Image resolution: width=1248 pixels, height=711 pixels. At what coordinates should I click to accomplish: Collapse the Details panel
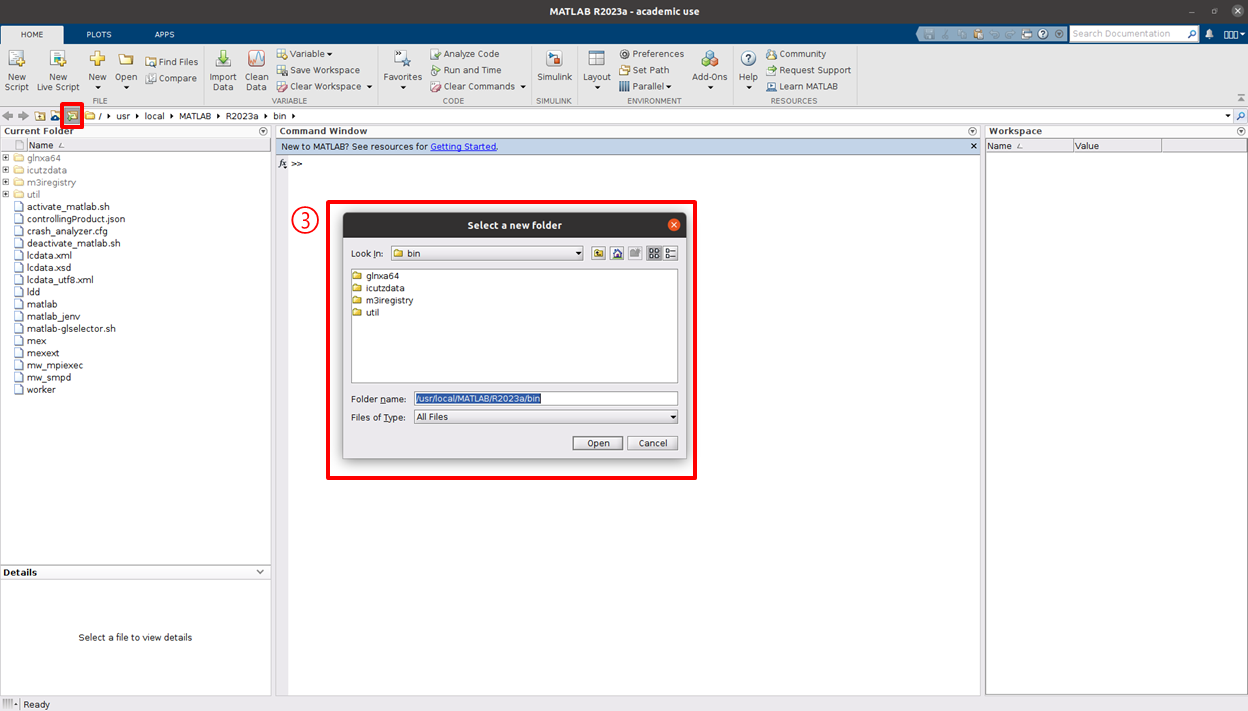coord(261,572)
